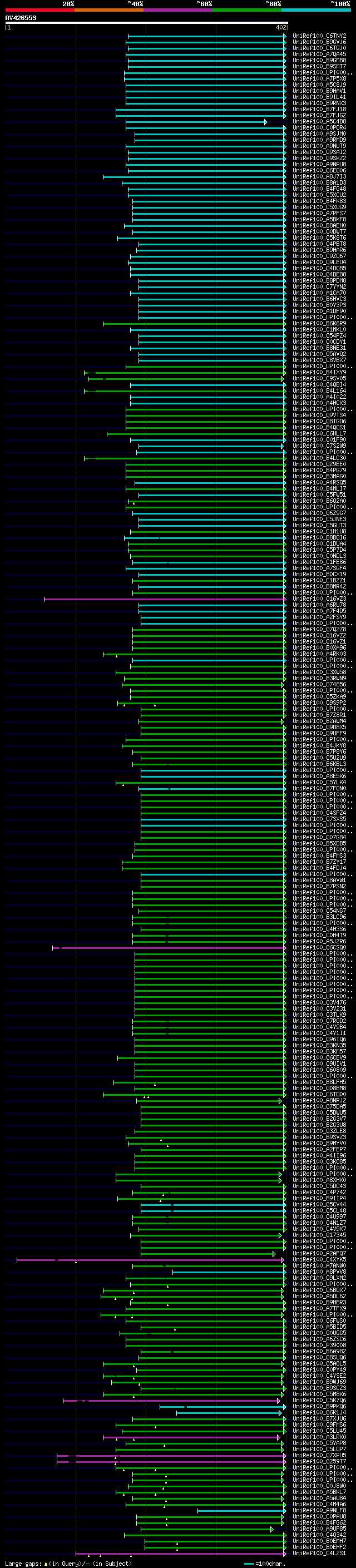Select the UniRef100_A5C4B8 label

(x=319, y=122)
